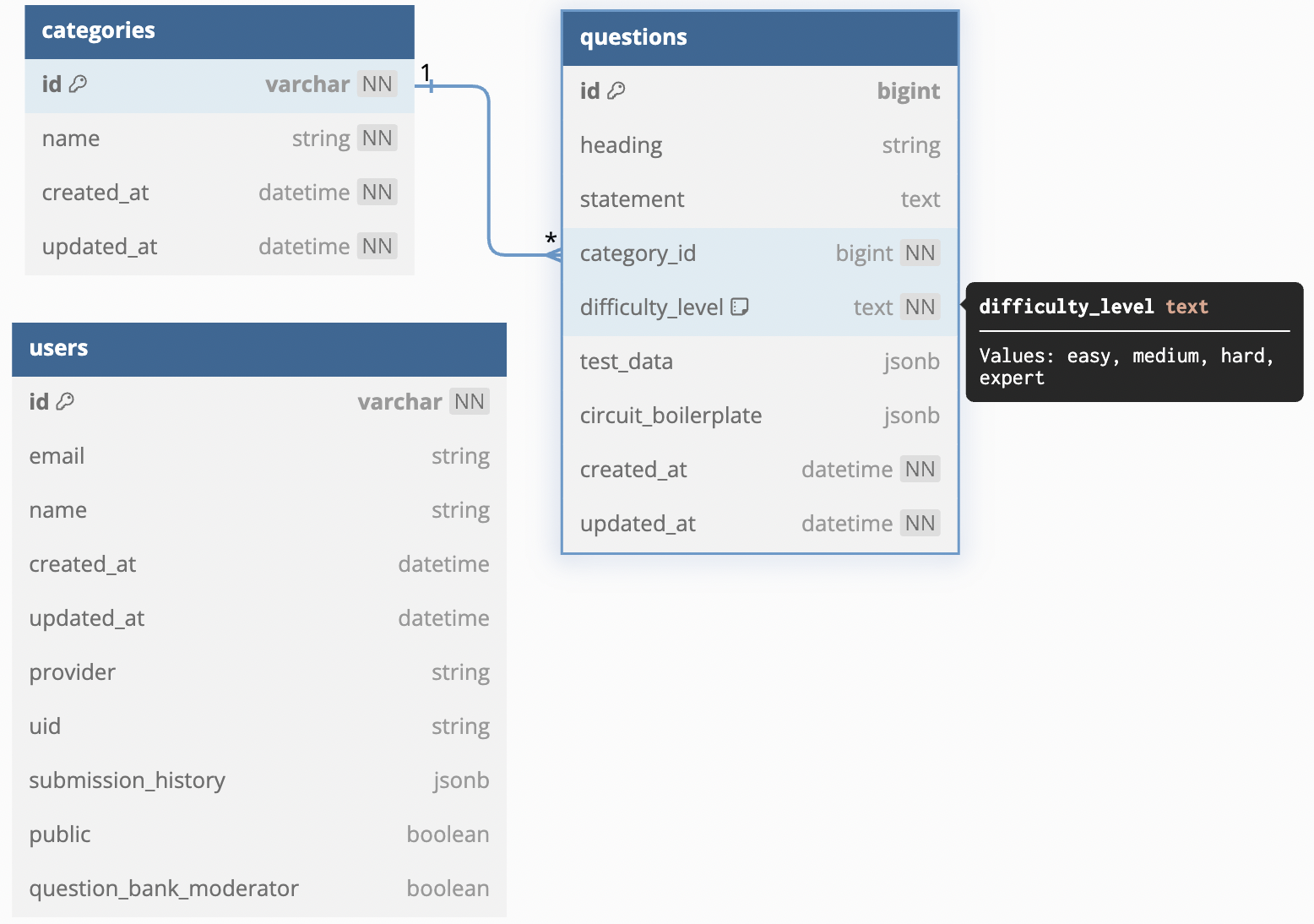1314x924 pixels.
Task: Click the note icon next to difficulty_level
Action: [740, 307]
